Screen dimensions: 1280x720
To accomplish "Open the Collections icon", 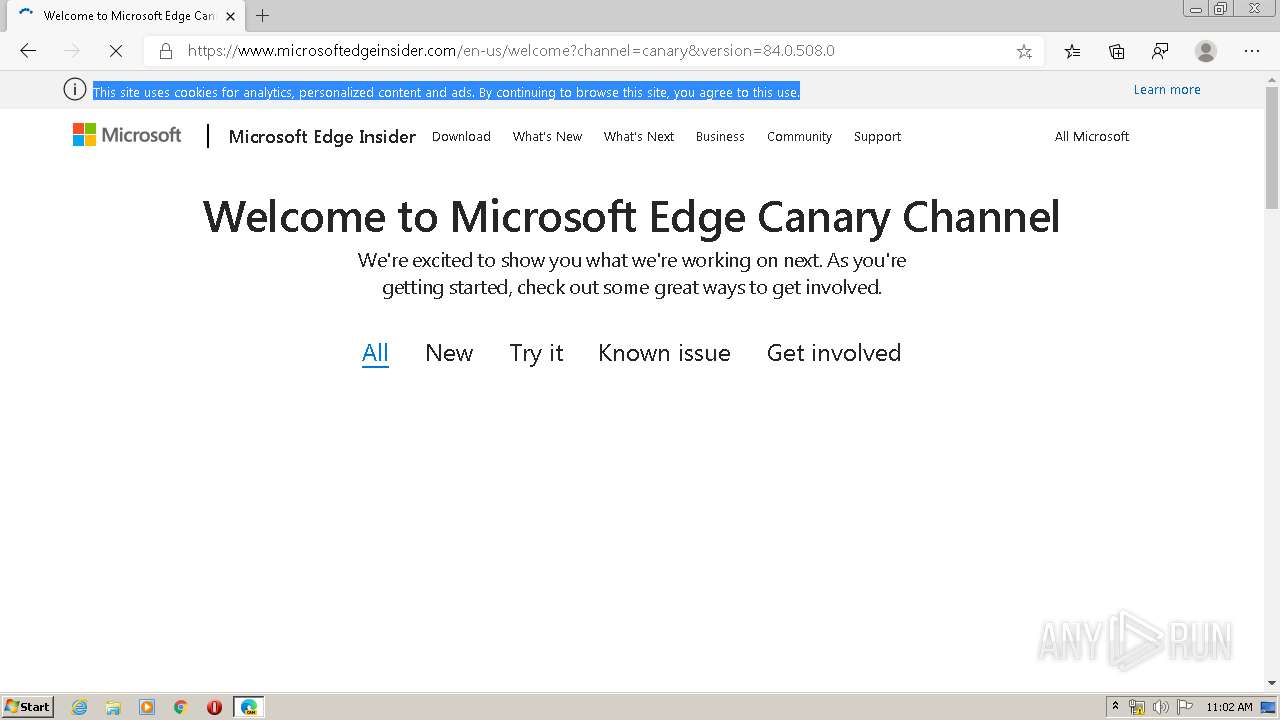I will click(x=1116, y=51).
